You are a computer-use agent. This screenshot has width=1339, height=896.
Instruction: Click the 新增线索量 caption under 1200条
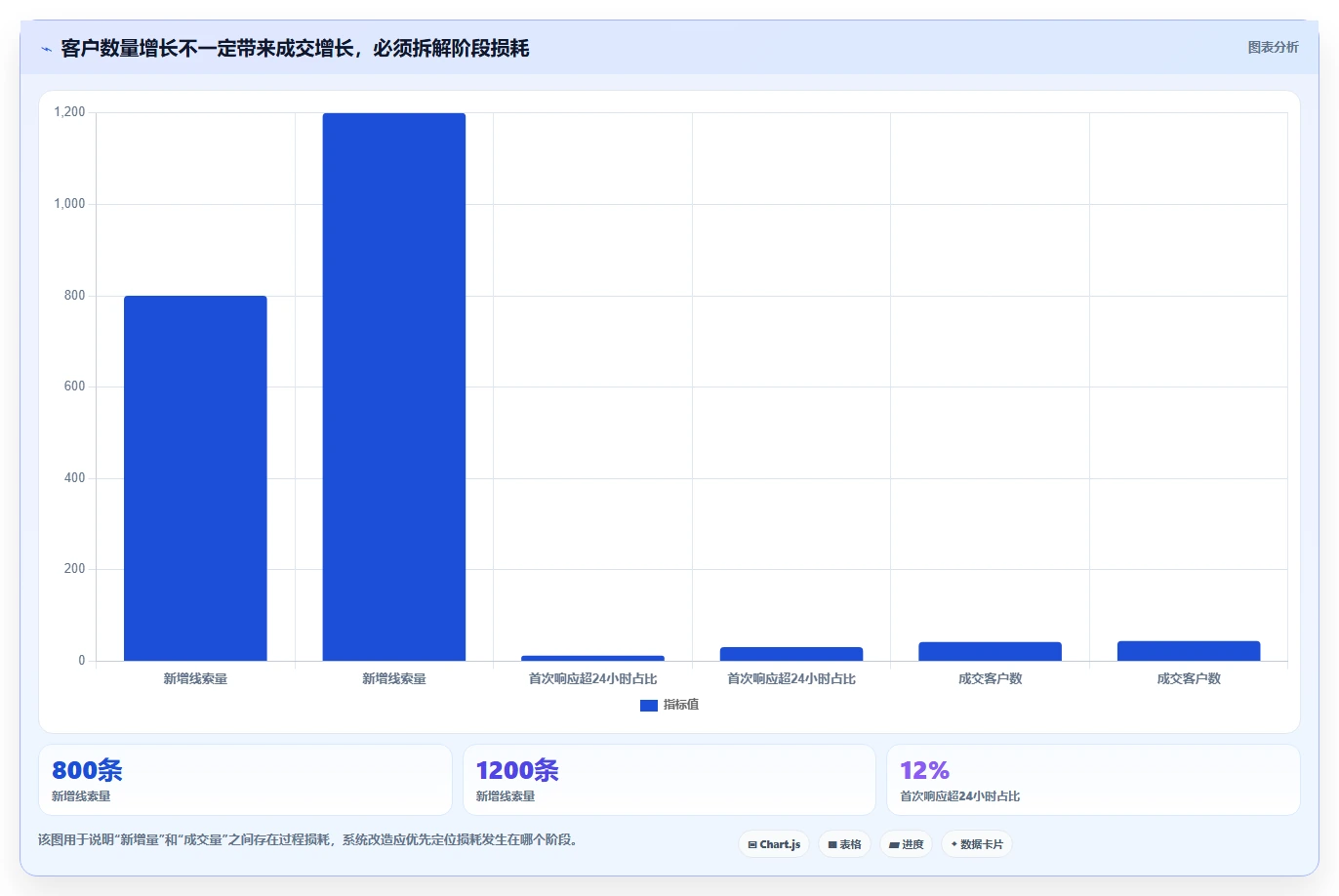[506, 796]
